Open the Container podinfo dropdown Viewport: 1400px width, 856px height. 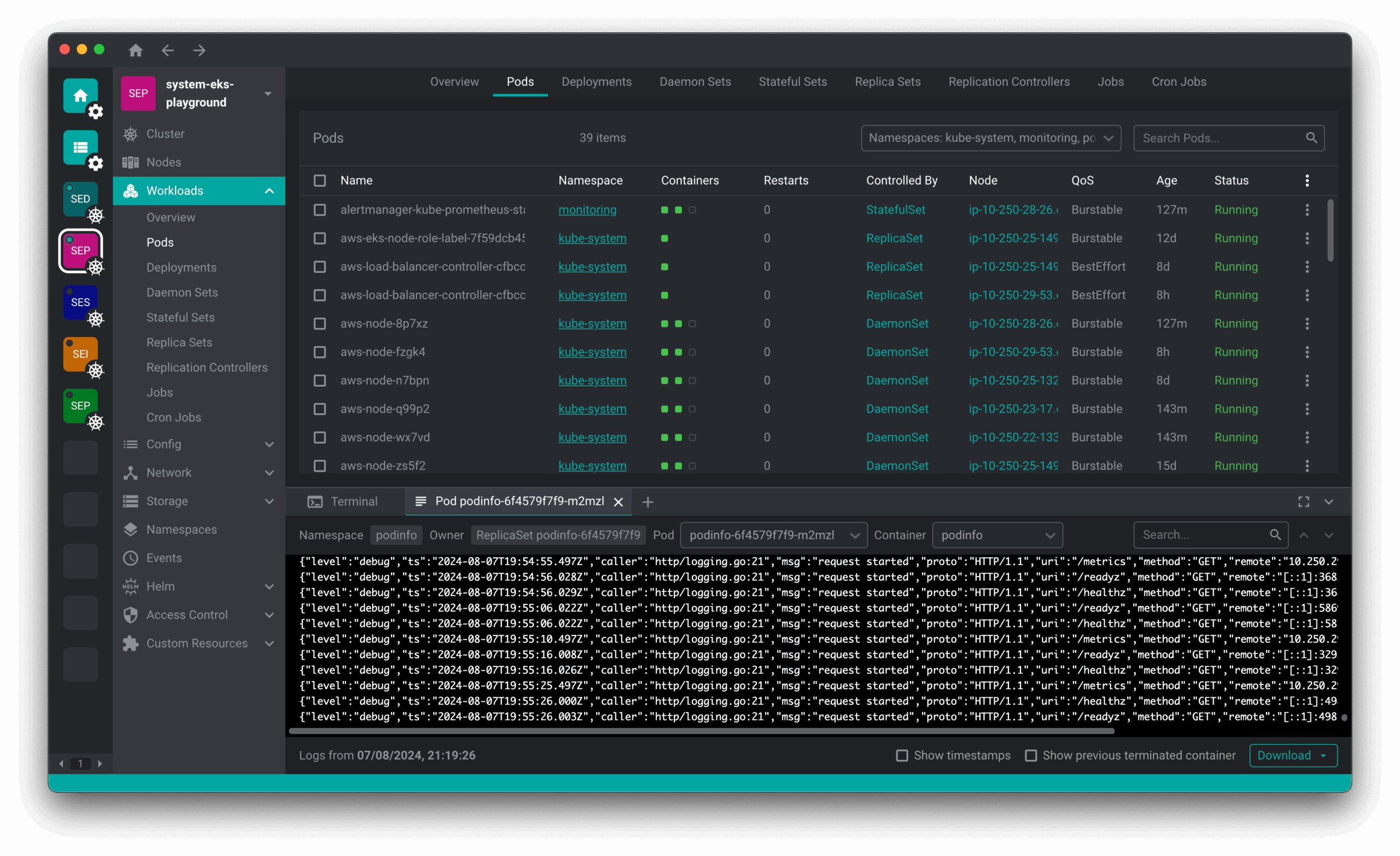(997, 535)
